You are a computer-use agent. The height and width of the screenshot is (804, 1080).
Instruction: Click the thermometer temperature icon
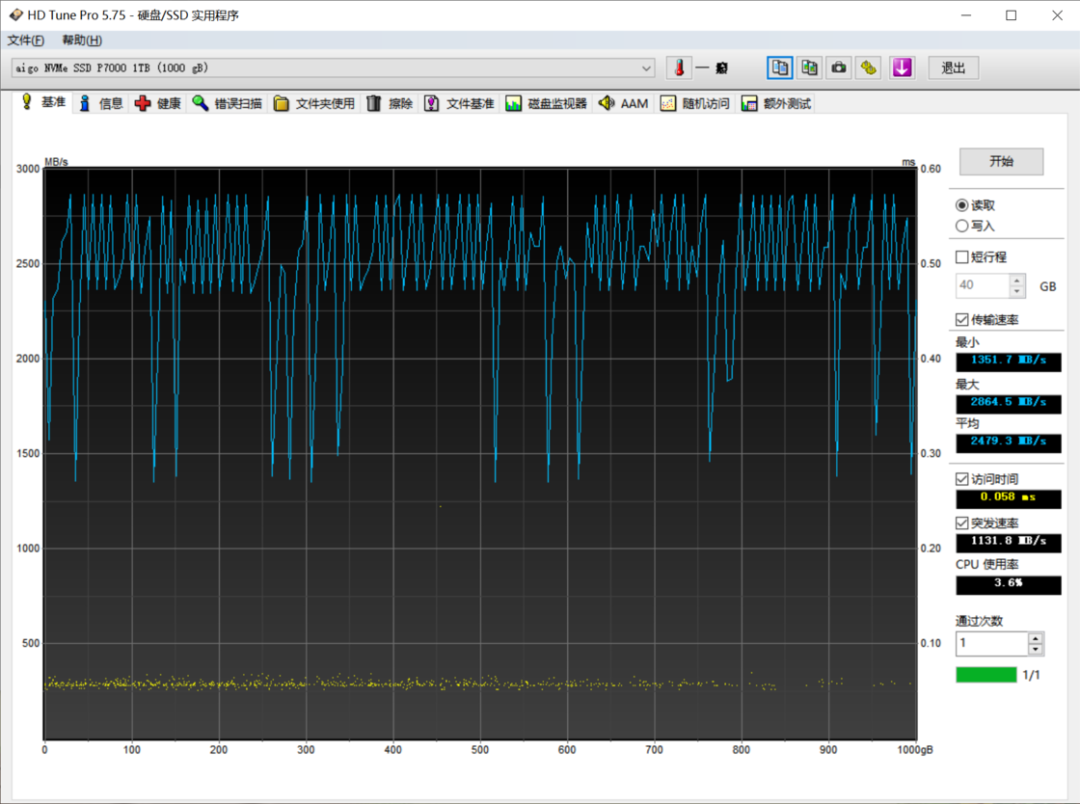click(x=679, y=68)
